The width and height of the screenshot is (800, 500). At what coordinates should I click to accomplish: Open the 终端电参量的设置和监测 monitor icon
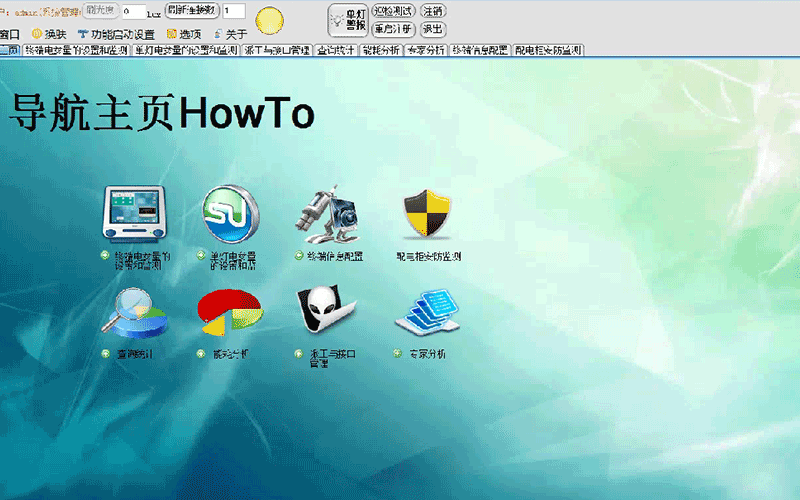coord(133,215)
